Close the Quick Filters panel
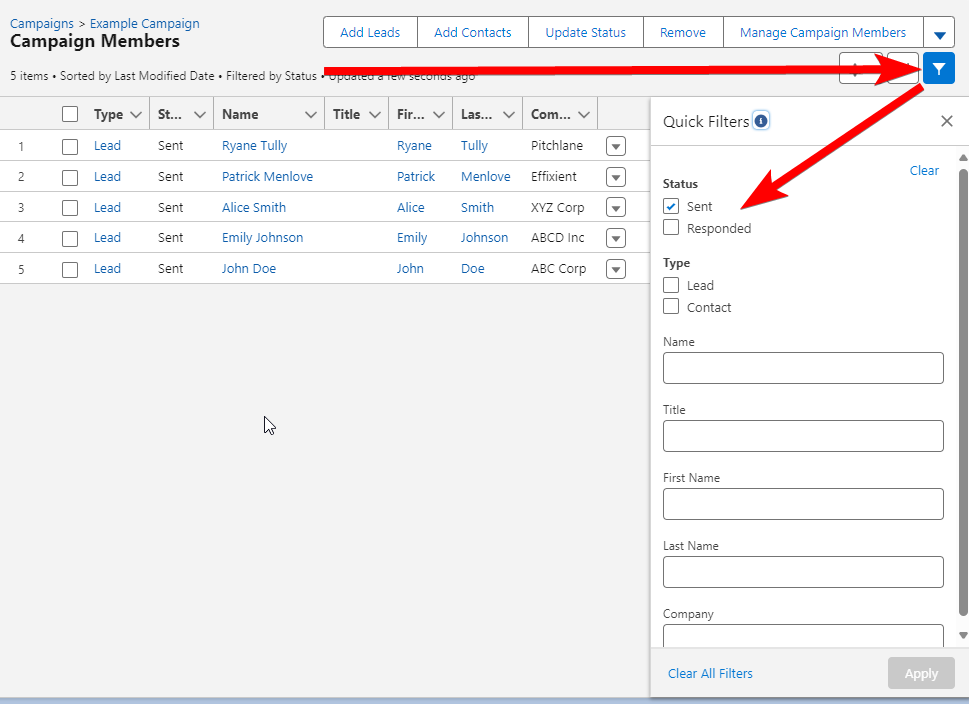The height and width of the screenshot is (704, 969). [947, 121]
